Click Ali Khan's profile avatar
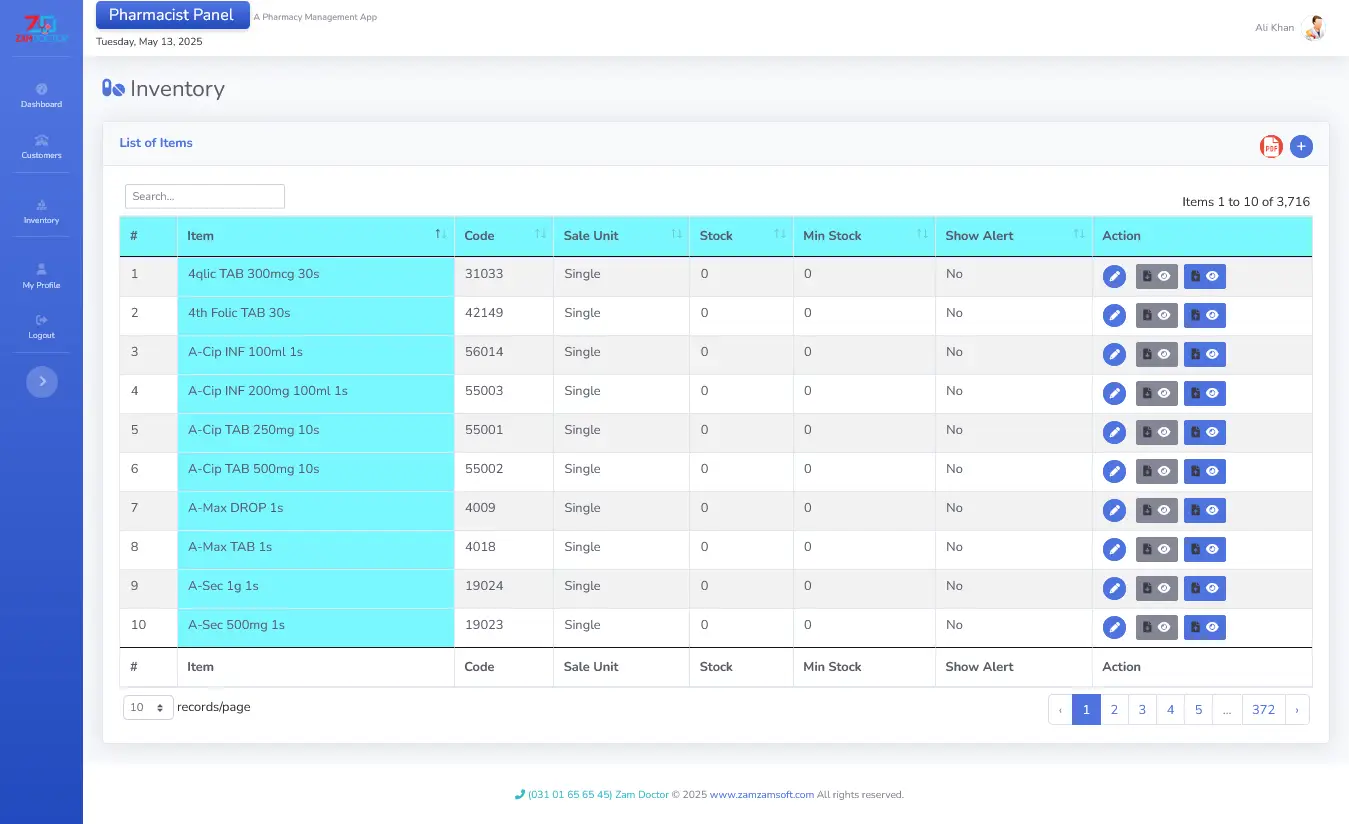Screen dimensions: 1349x824 (1314, 28)
